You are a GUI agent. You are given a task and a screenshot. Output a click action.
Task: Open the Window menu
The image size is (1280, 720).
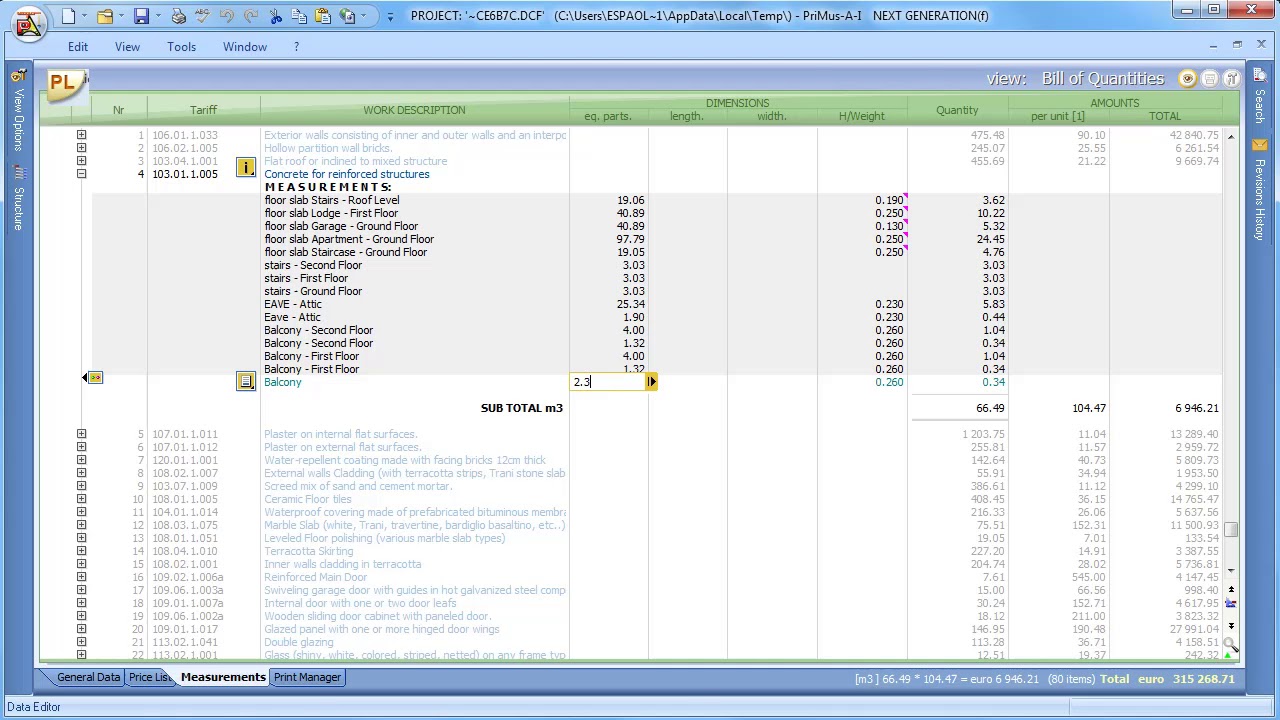click(x=245, y=47)
